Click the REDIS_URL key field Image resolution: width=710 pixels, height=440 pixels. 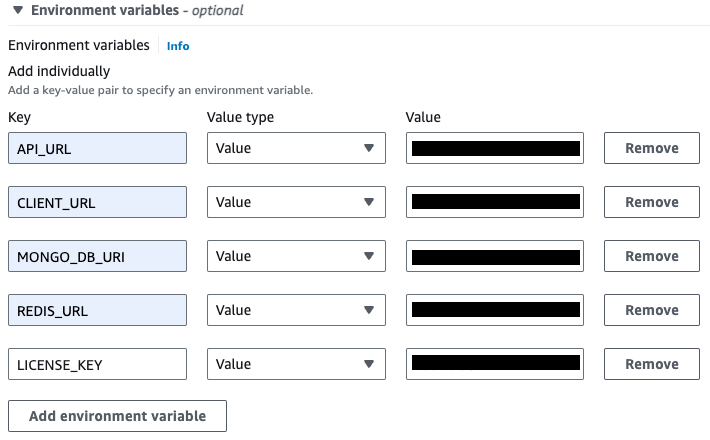(97, 310)
